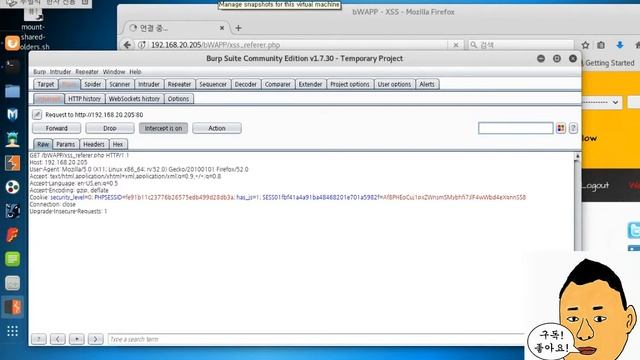Click the previous match '<' button
Image resolution: width=640 pixels, height=360 pixels.
58,339
